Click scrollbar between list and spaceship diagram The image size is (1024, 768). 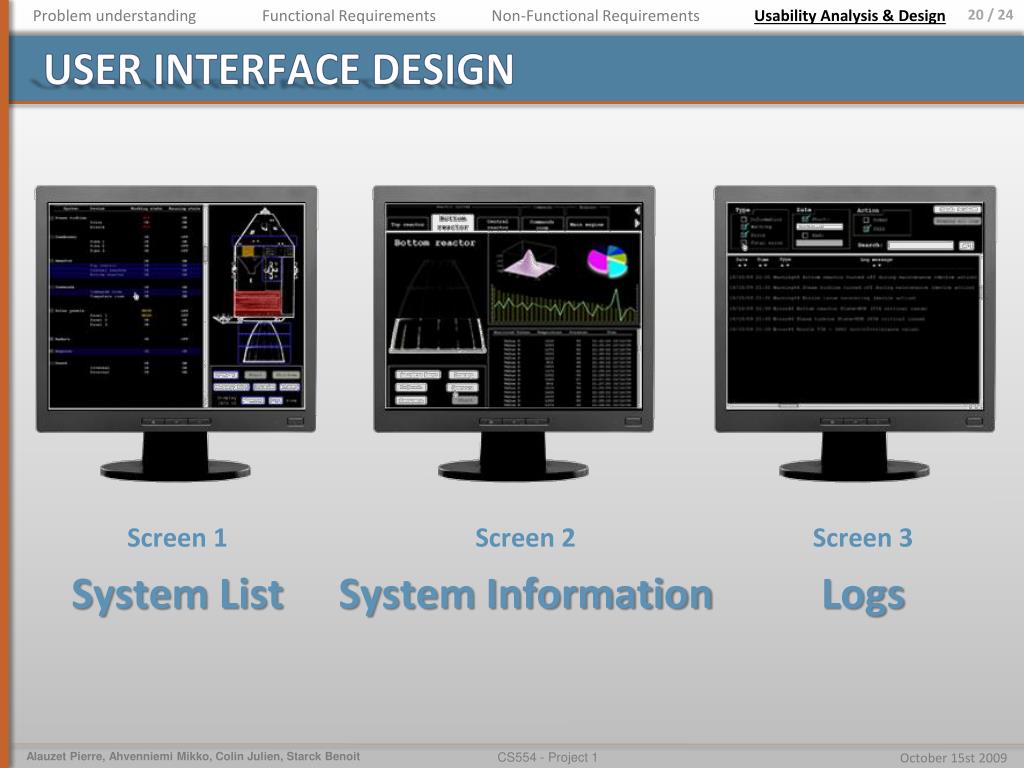coord(206,306)
